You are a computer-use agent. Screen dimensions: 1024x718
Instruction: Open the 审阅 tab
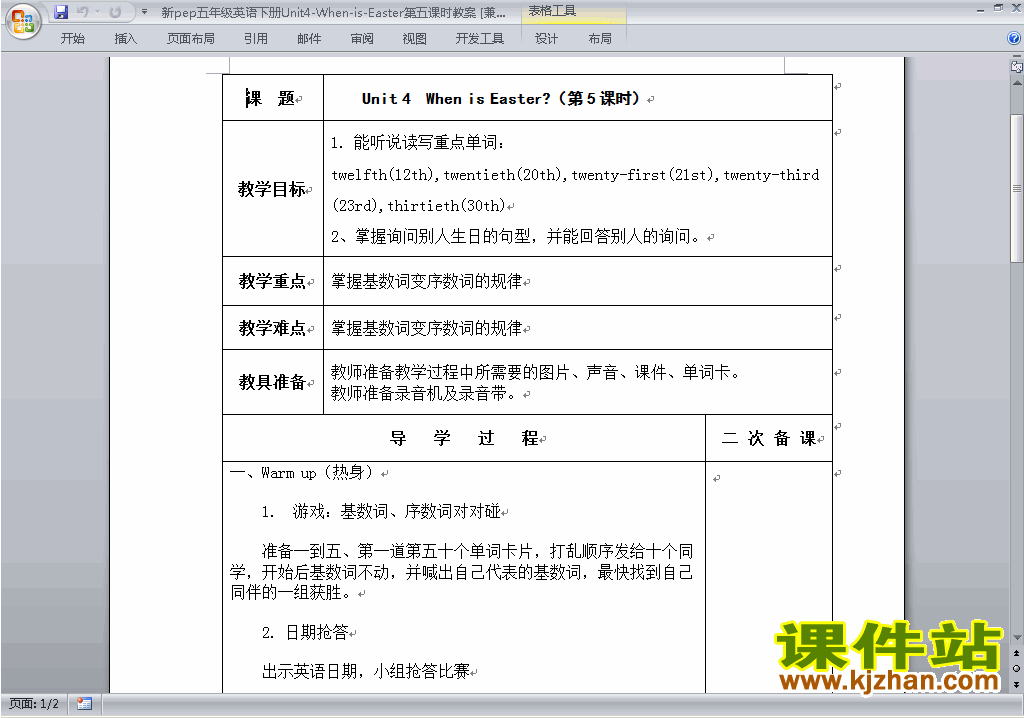click(x=362, y=39)
